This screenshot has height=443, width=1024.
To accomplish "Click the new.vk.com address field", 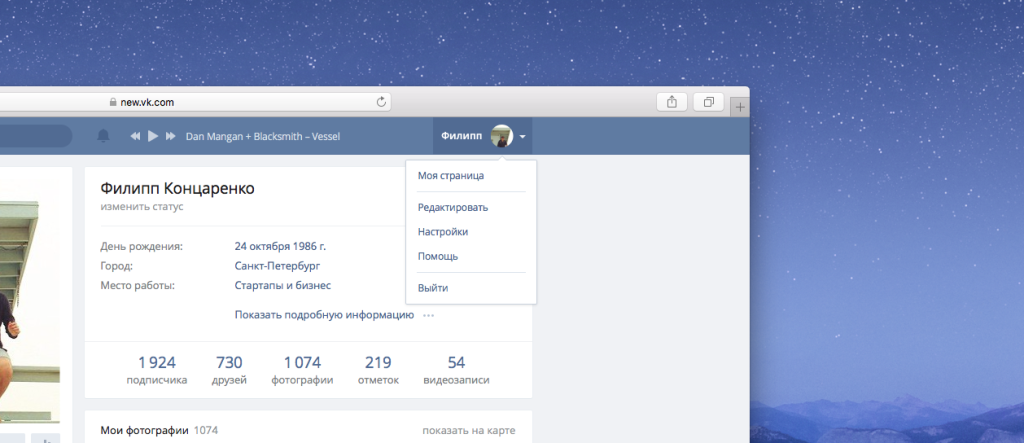I will (x=195, y=102).
